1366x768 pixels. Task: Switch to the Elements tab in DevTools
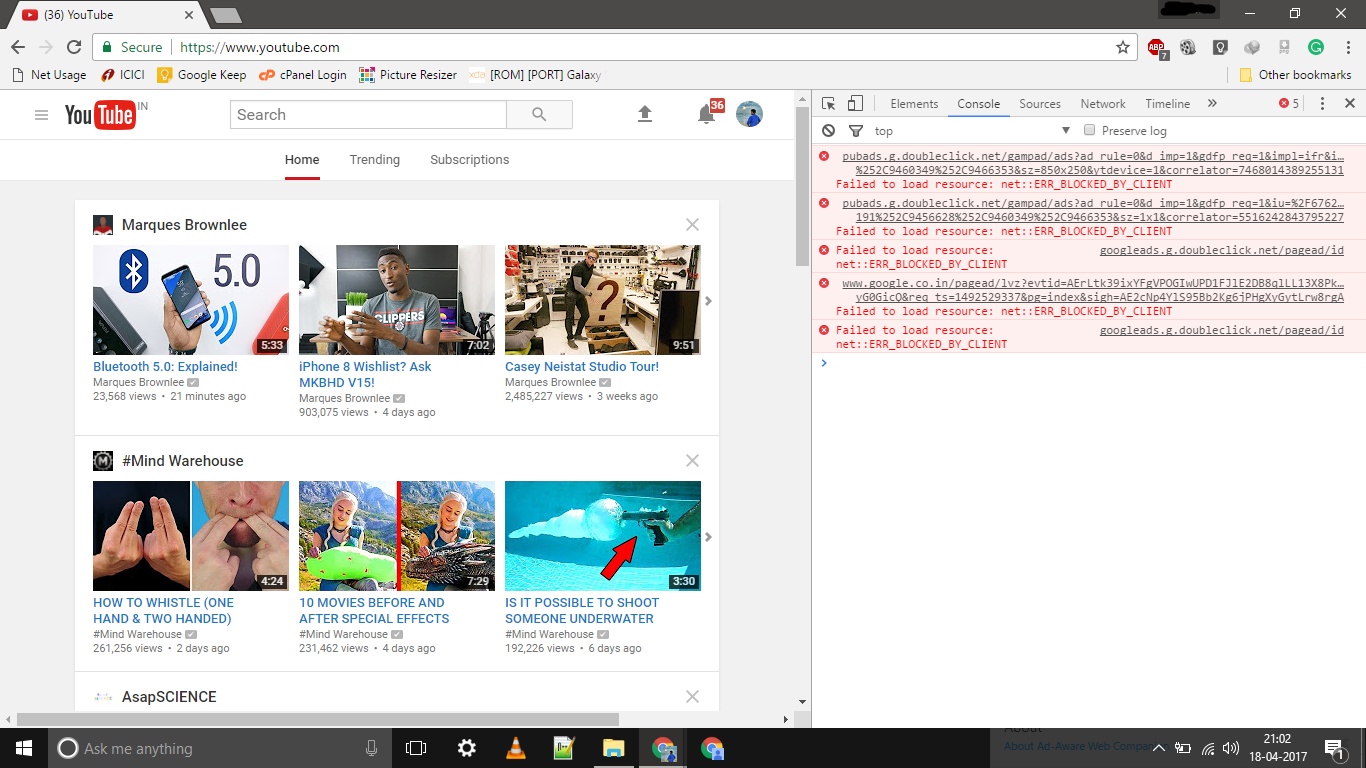click(x=914, y=104)
